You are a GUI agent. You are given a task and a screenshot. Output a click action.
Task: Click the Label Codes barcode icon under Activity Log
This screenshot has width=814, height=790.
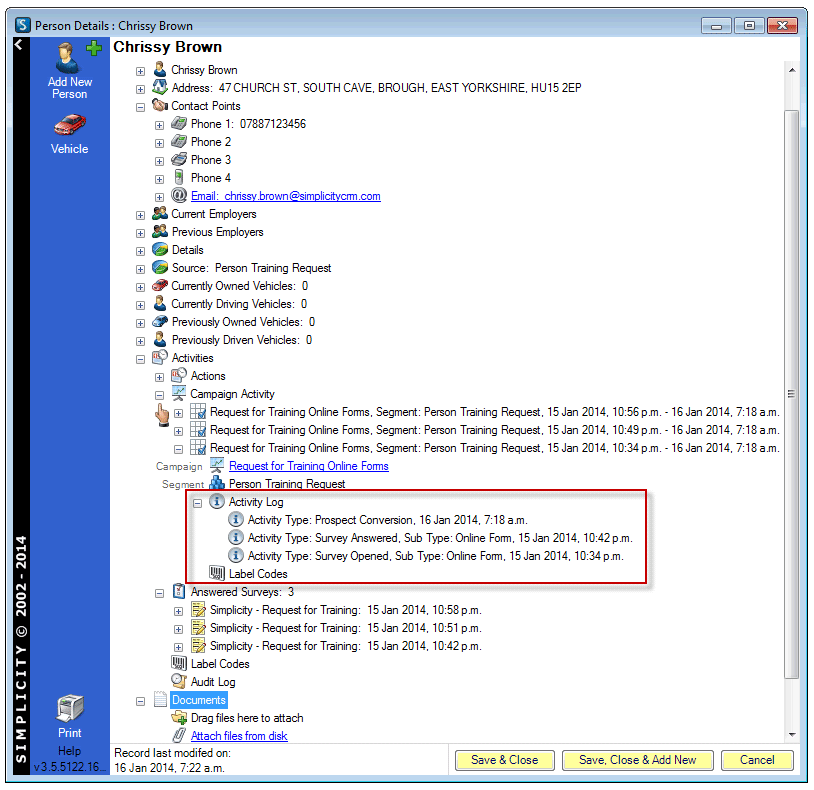coord(216,573)
